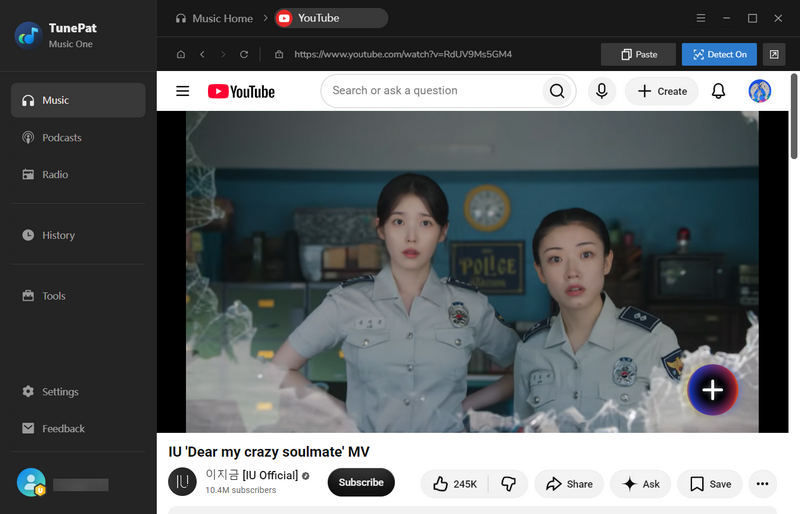The image size is (800, 514).
Task: Dislike the video with thumbs down
Action: pos(508,484)
